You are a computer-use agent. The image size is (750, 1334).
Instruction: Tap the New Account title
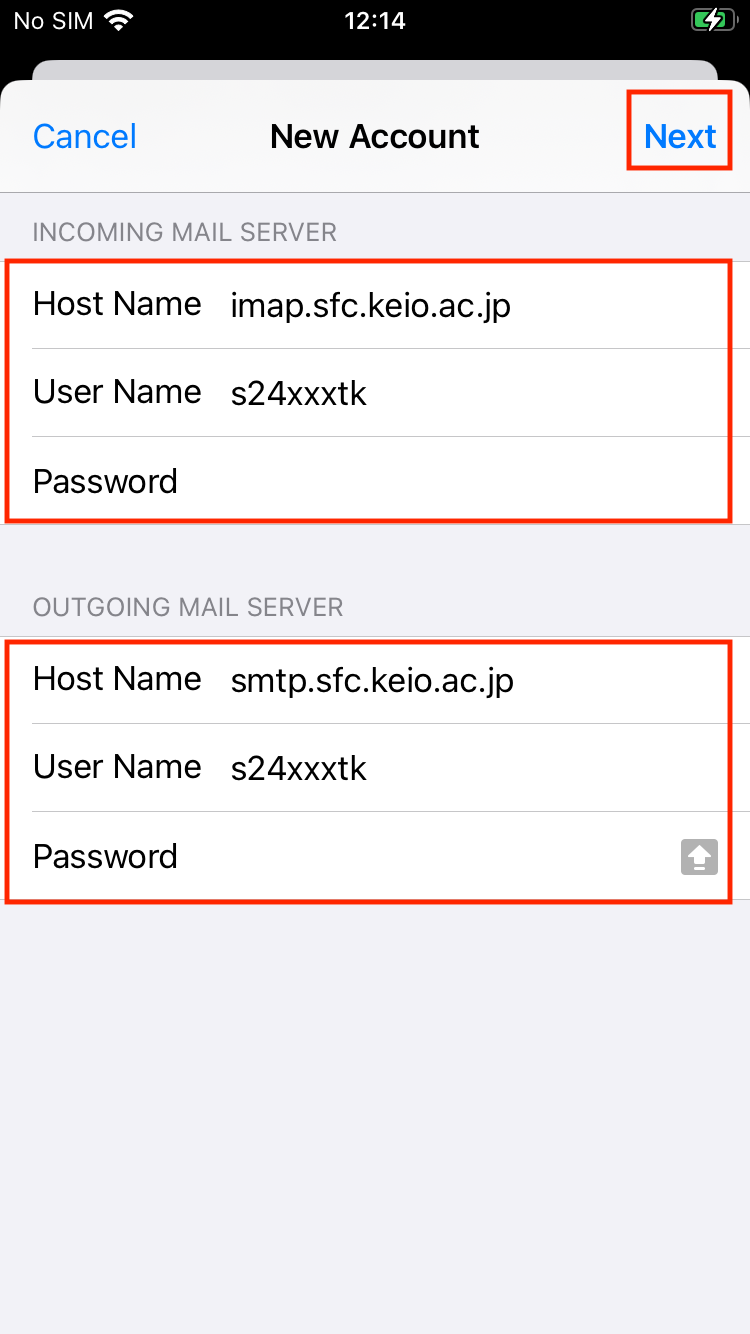(375, 136)
